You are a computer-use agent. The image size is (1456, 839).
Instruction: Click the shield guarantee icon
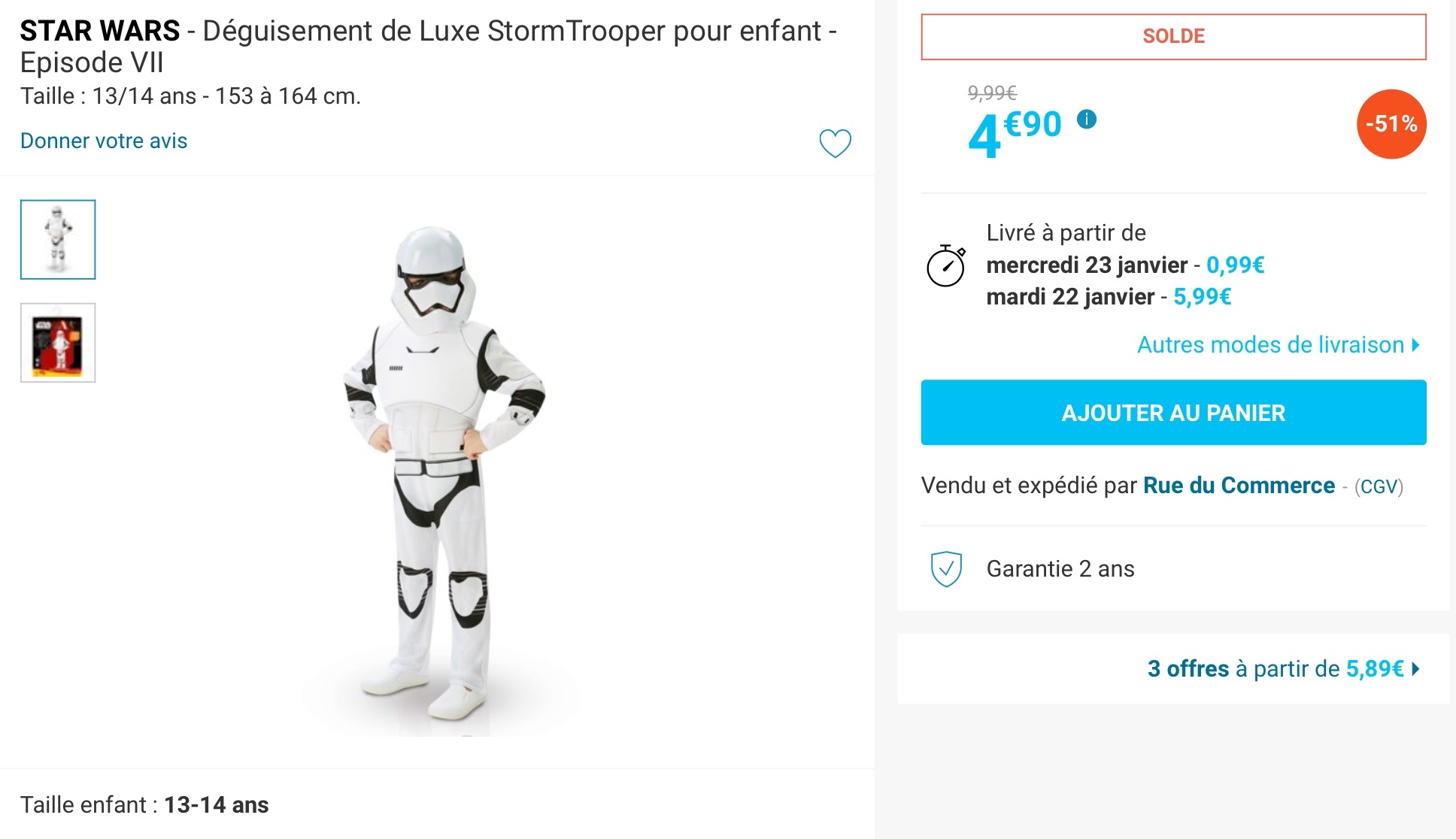point(946,568)
